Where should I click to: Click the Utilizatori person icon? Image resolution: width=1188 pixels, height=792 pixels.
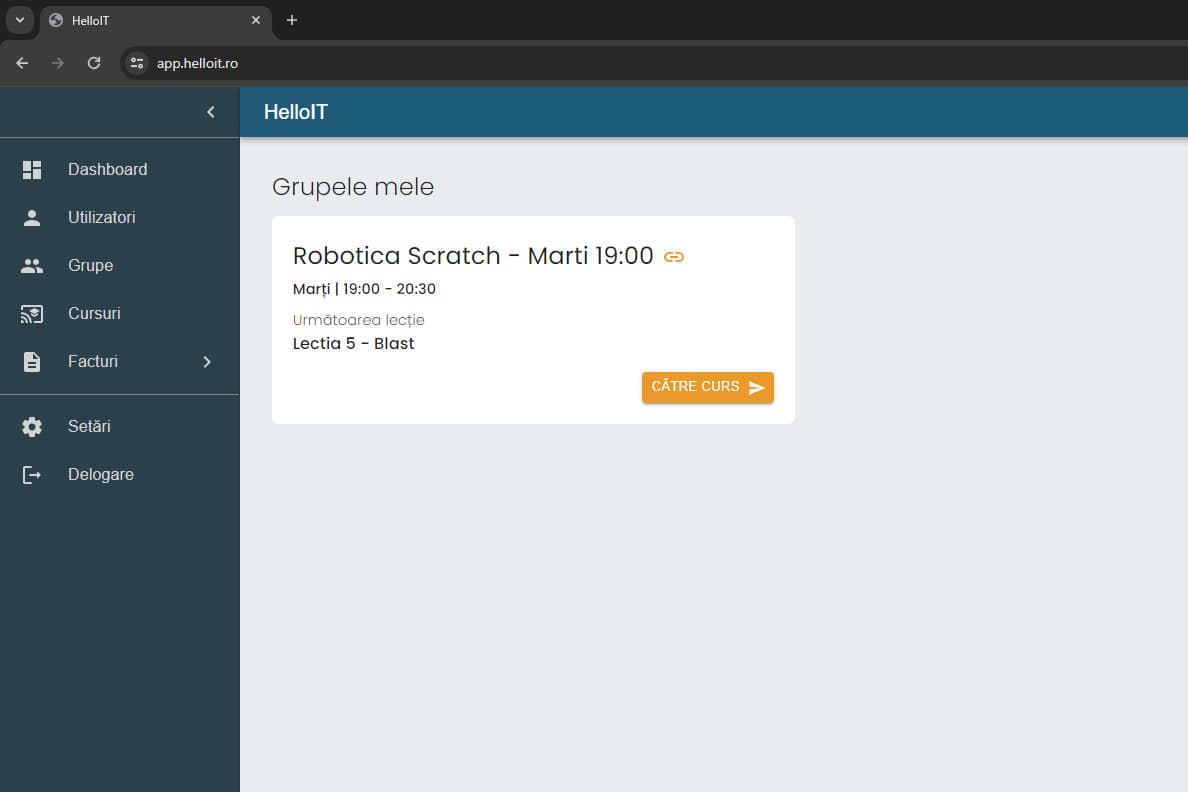click(x=32, y=218)
